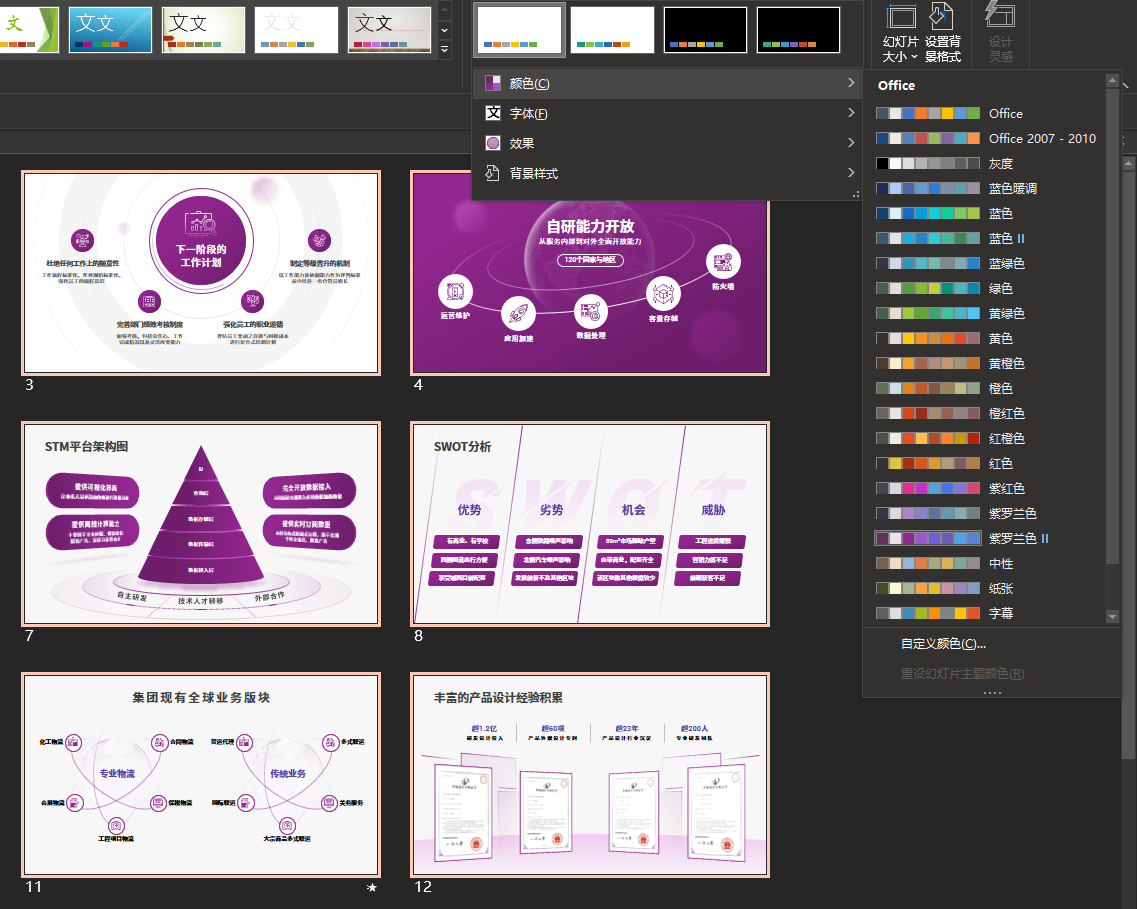
Task: Select the 红色 color scheme
Action: 985,463
